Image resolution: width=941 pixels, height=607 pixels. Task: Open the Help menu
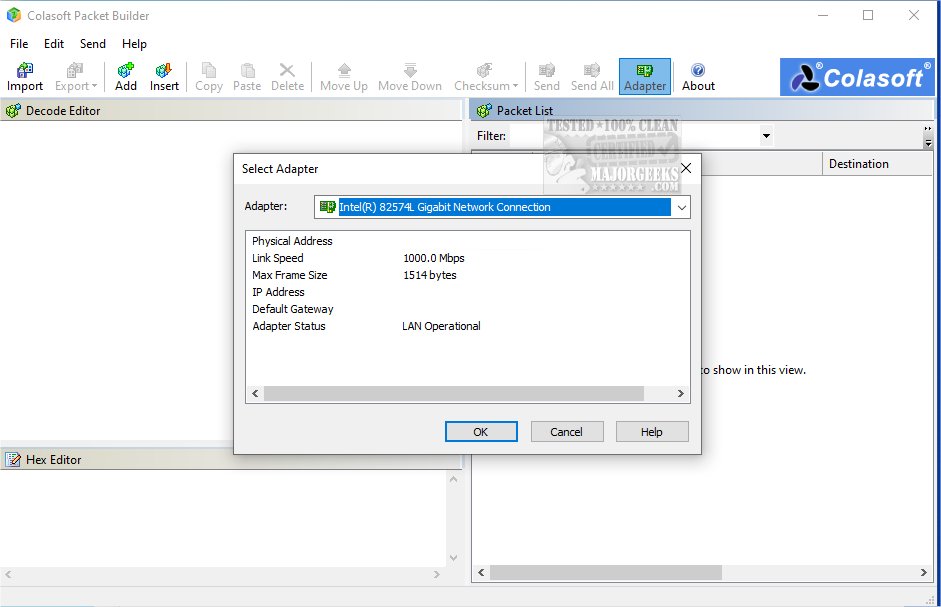point(134,44)
